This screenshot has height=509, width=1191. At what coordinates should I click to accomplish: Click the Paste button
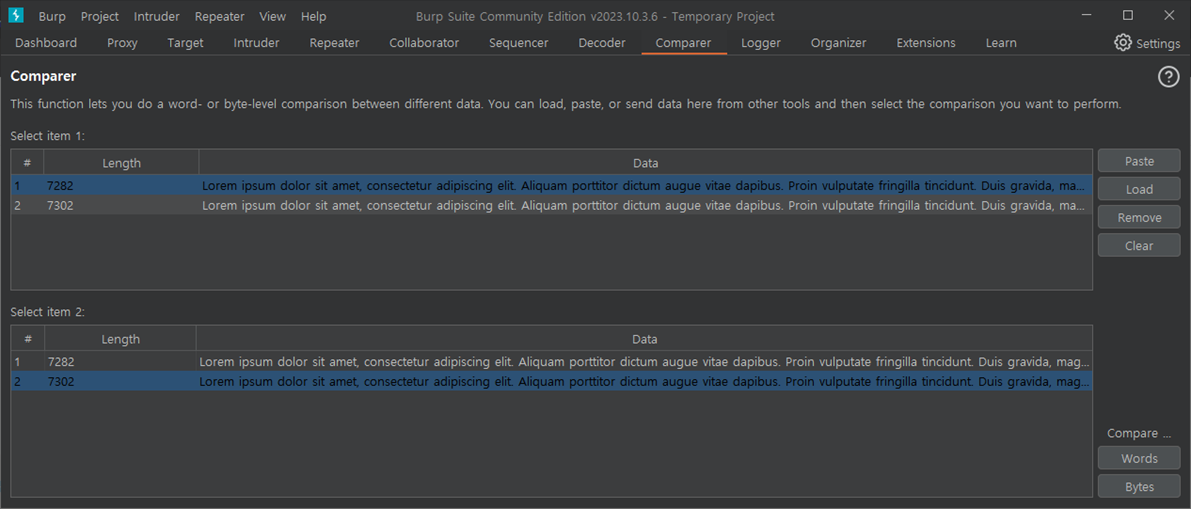coord(1139,161)
